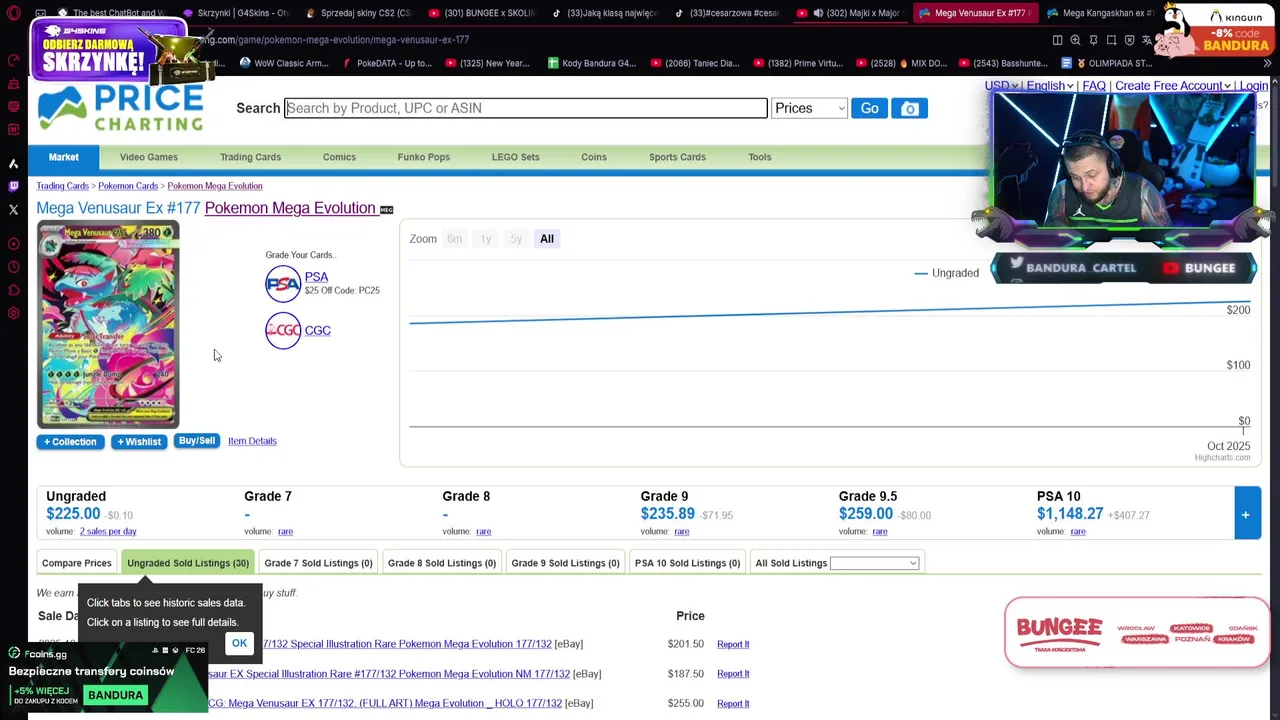The height and width of the screenshot is (720, 1280).
Task: Add card with + Collection button
Action: pyautogui.click(x=70, y=442)
